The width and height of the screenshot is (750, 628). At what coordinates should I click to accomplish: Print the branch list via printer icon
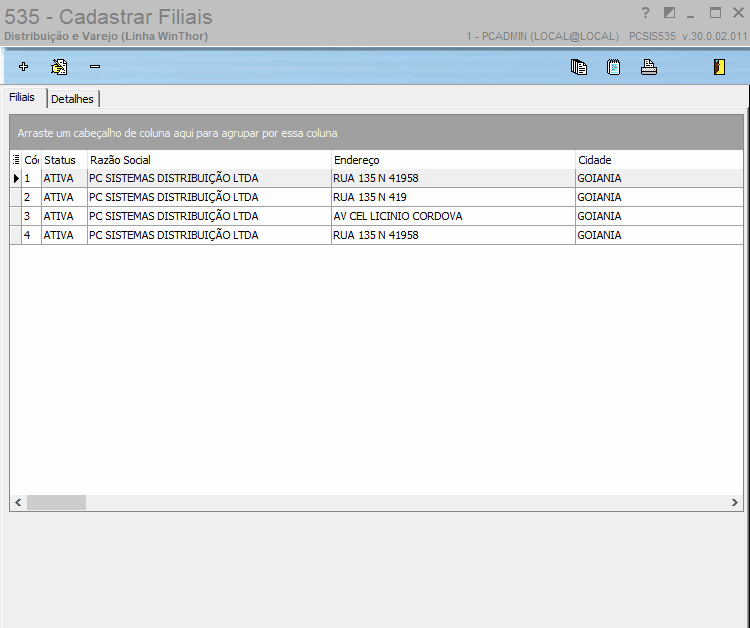(x=649, y=67)
